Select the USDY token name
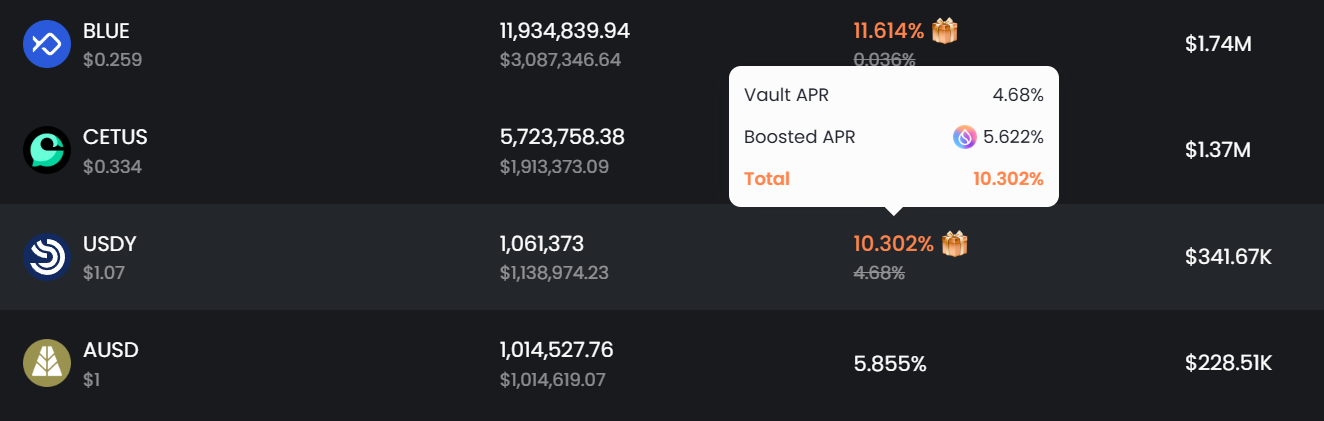Image resolution: width=1324 pixels, height=421 pixels. [x=110, y=244]
